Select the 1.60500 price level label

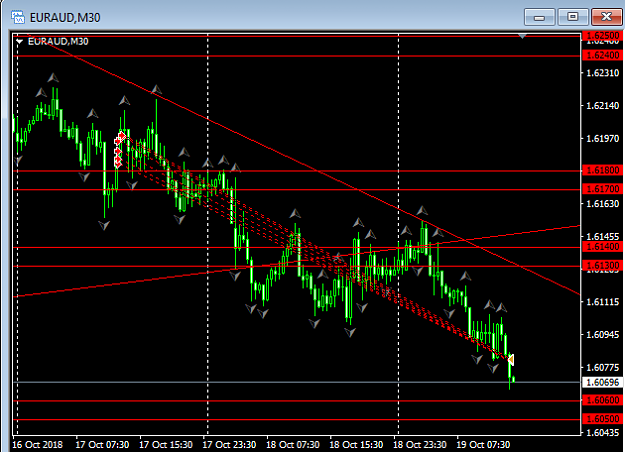coord(602,419)
